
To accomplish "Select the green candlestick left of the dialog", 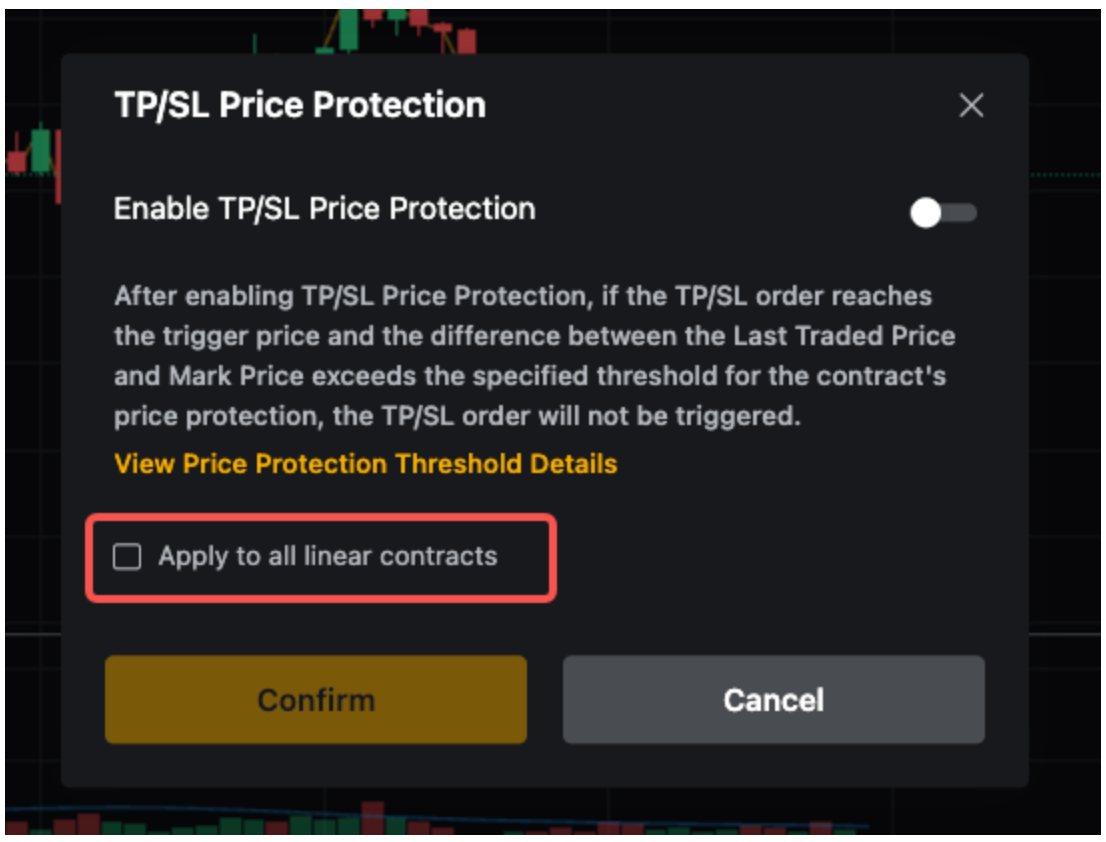I will point(41,148).
